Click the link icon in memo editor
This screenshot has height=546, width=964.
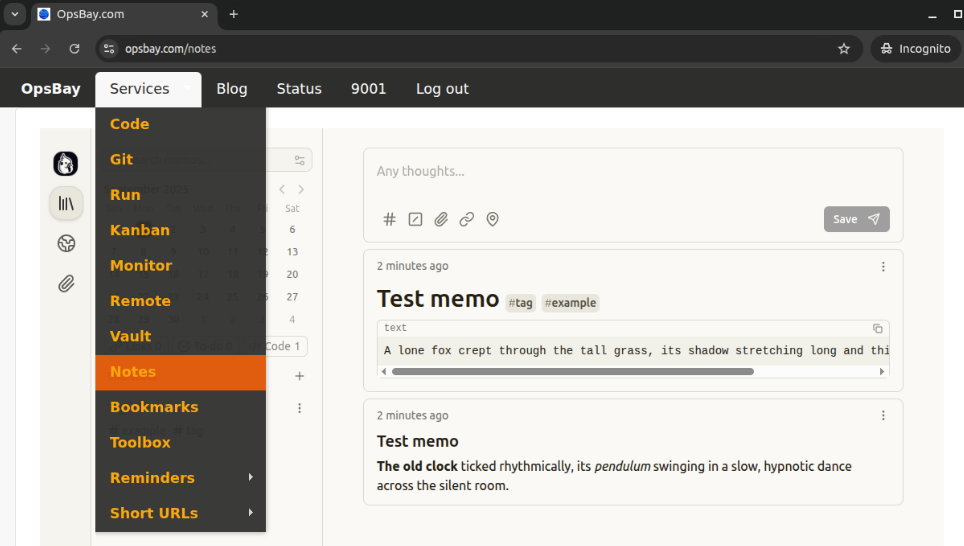tap(467, 220)
